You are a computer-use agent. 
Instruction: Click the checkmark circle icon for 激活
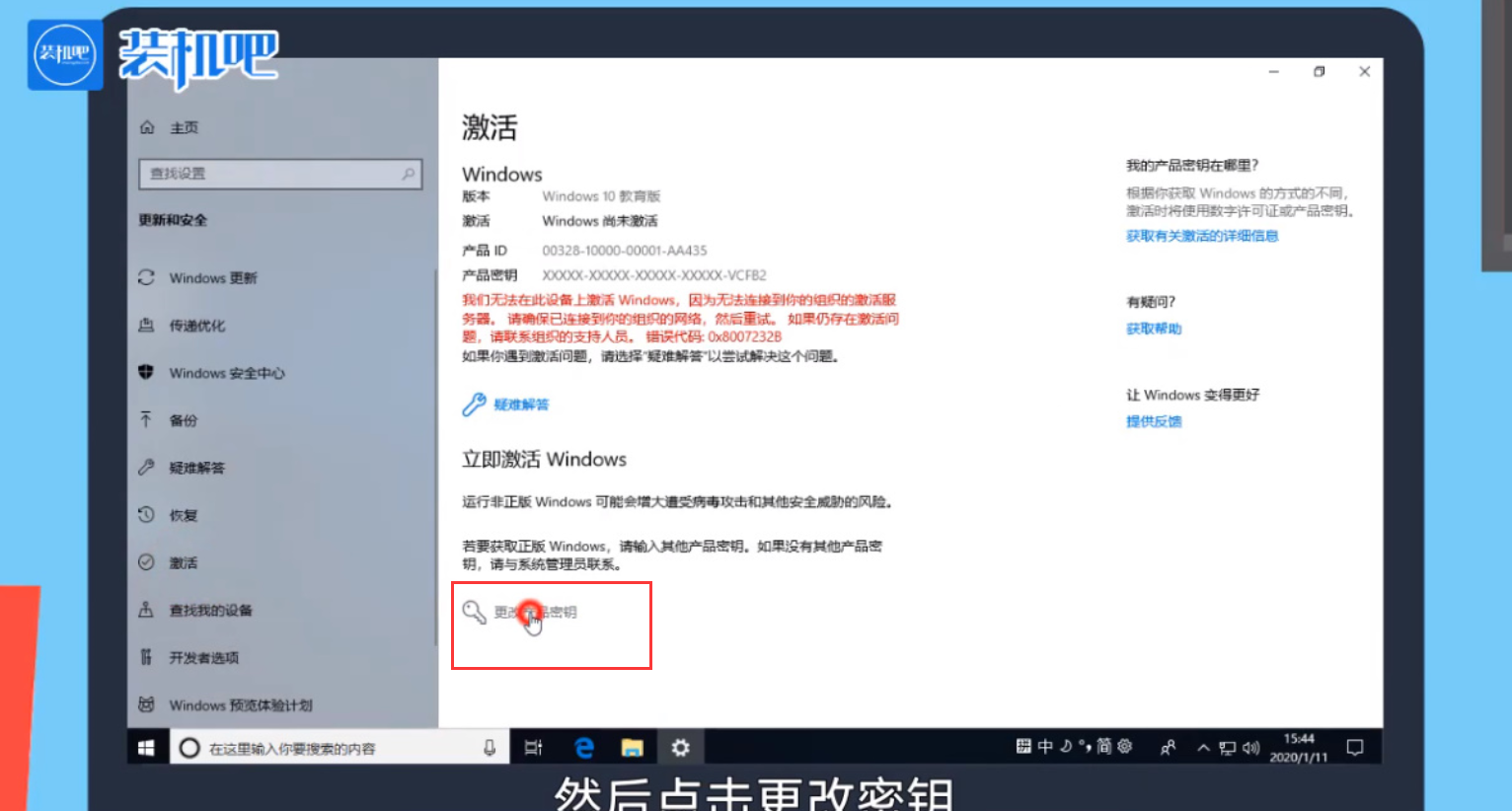pos(146,562)
